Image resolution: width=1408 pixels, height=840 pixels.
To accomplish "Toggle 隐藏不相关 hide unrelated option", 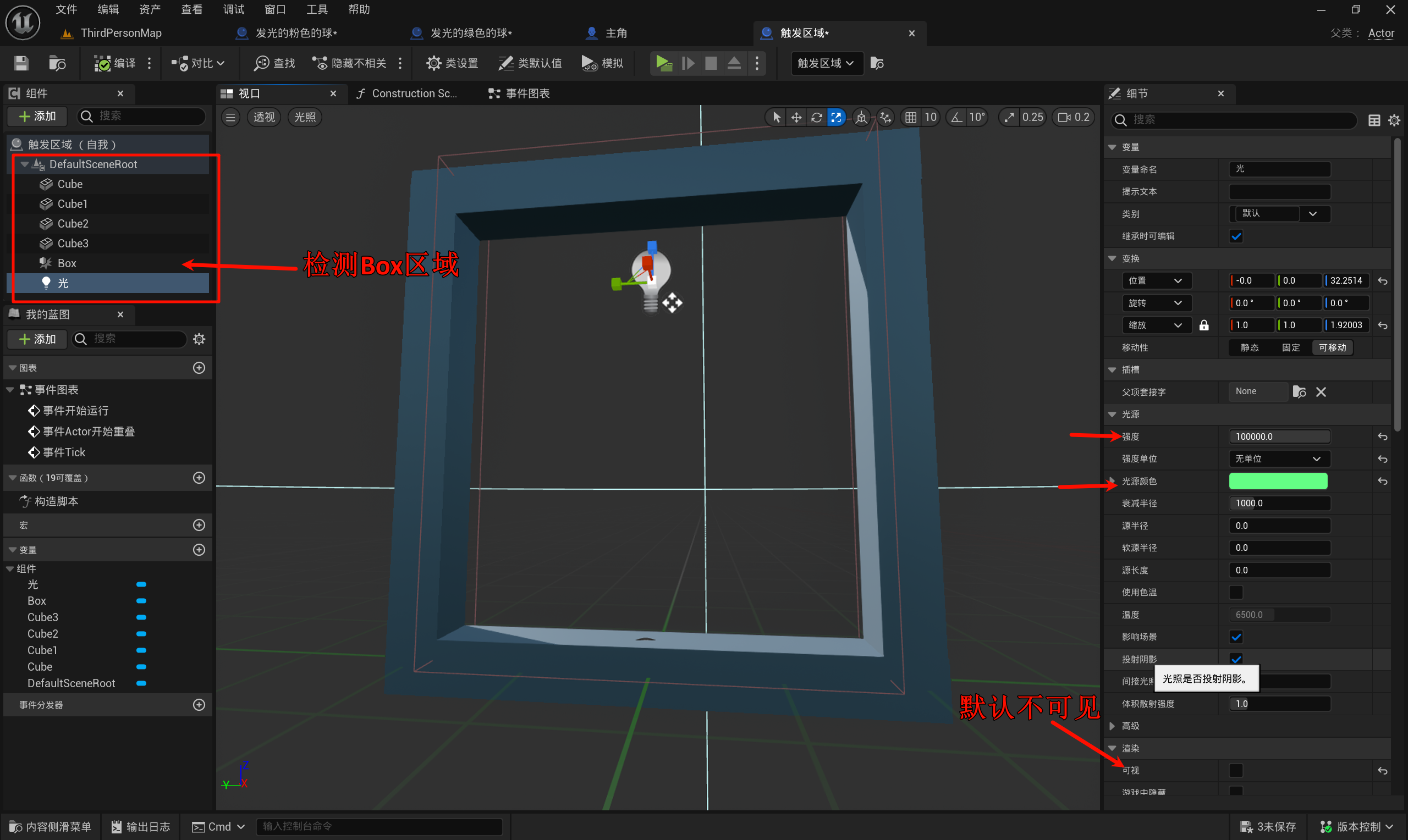I will pos(350,63).
